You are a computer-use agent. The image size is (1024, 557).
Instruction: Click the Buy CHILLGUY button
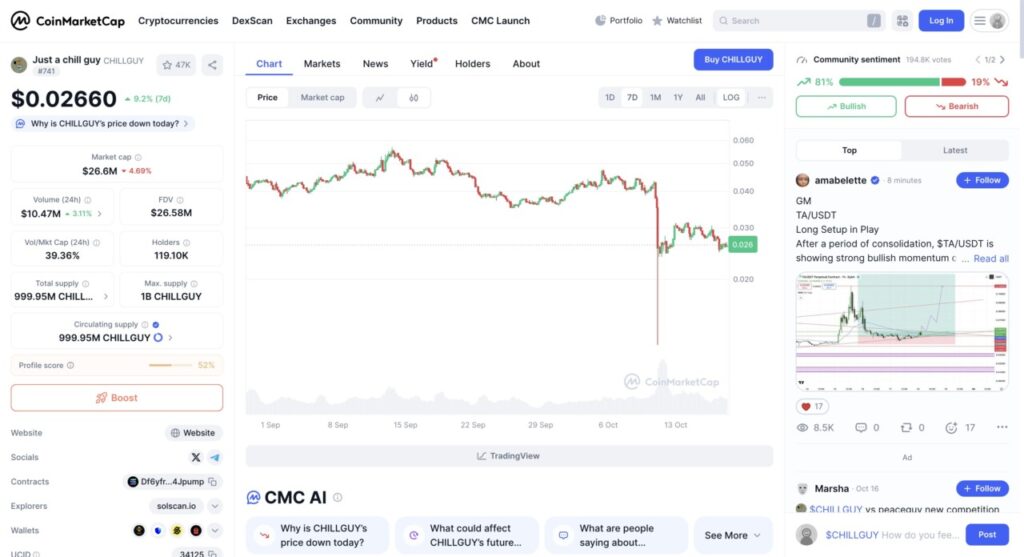tap(733, 59)
